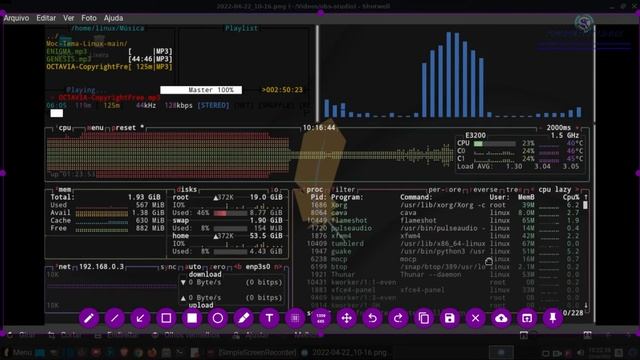
Task: Open the Editar menu
Action: 46,18
